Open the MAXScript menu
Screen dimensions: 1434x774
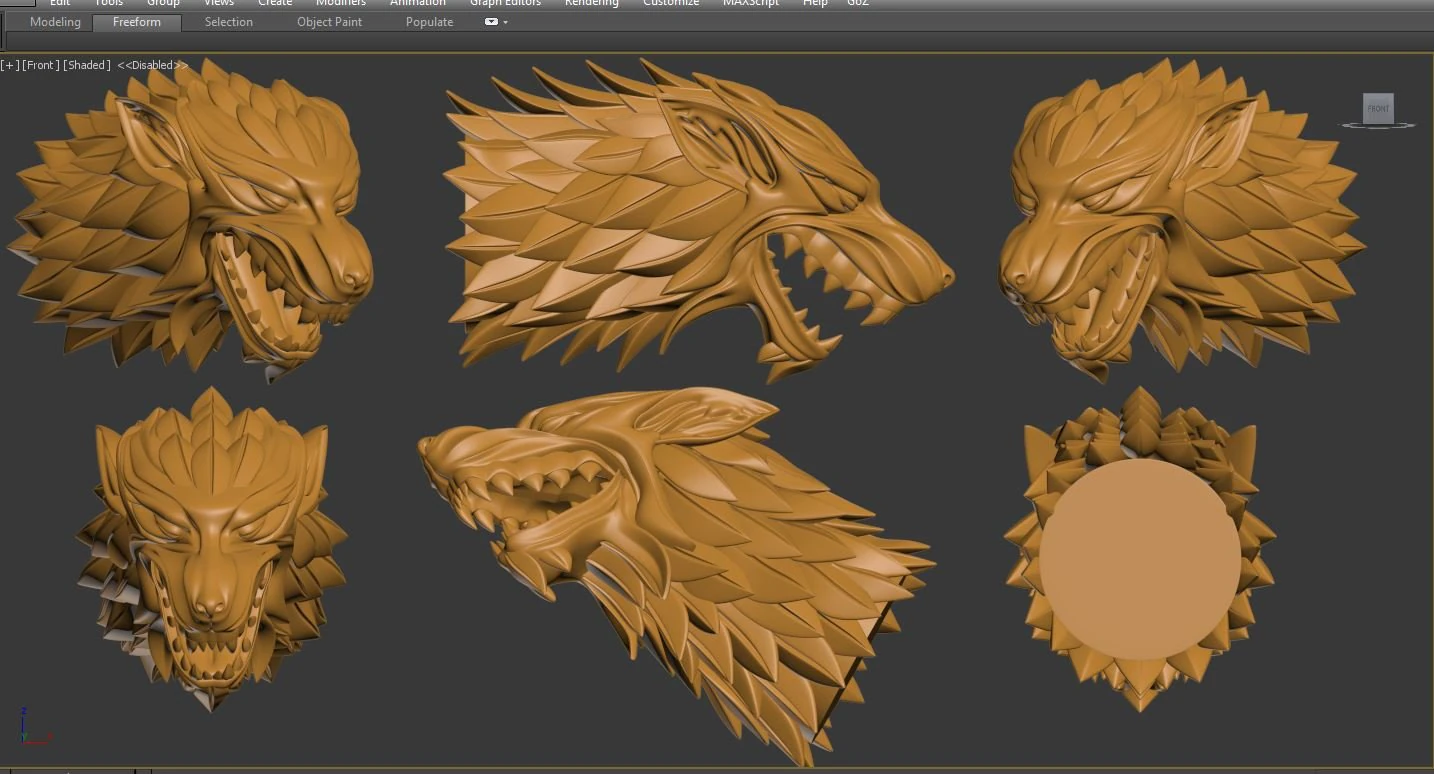click(750, 3)
